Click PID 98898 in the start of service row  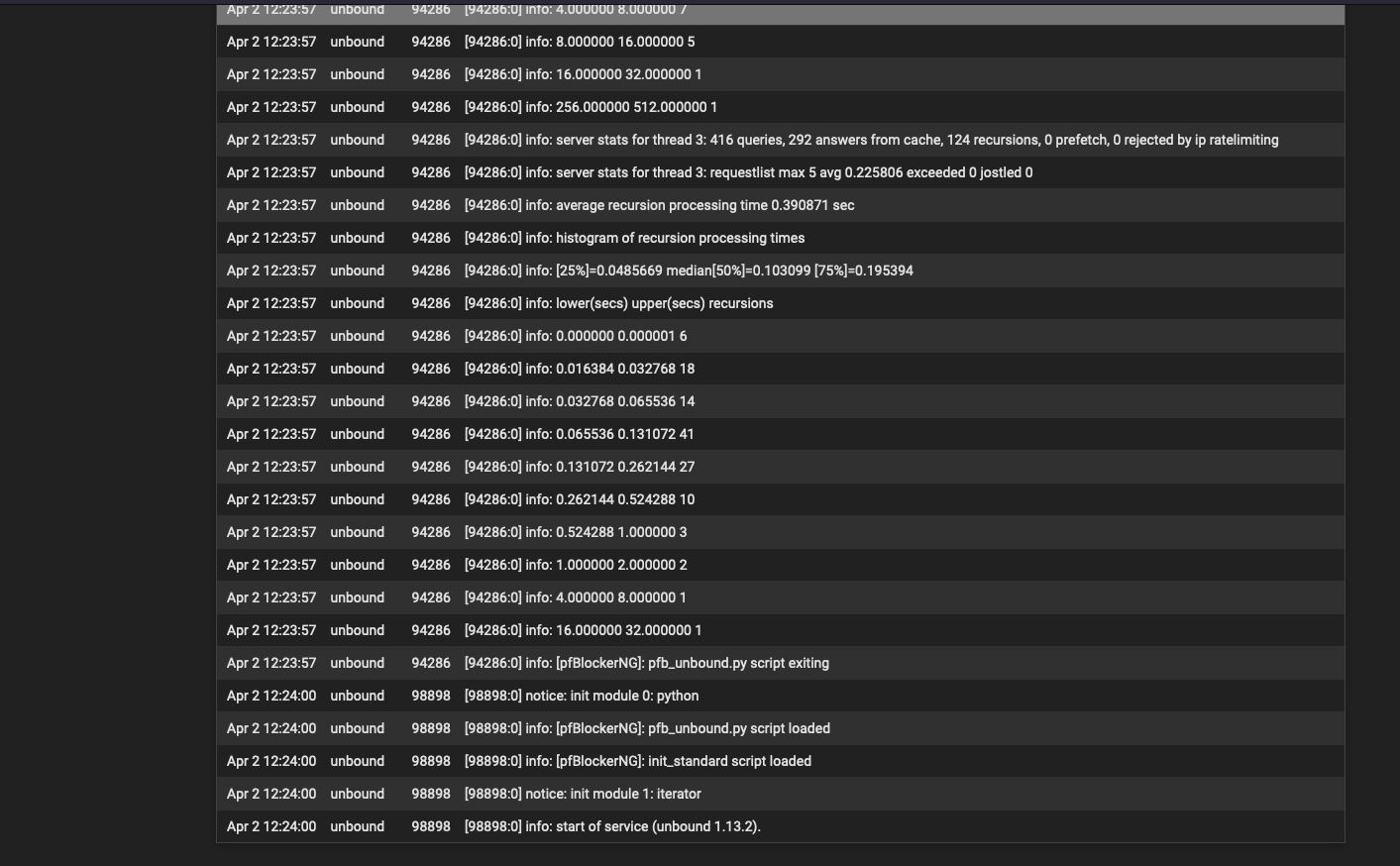431,826
